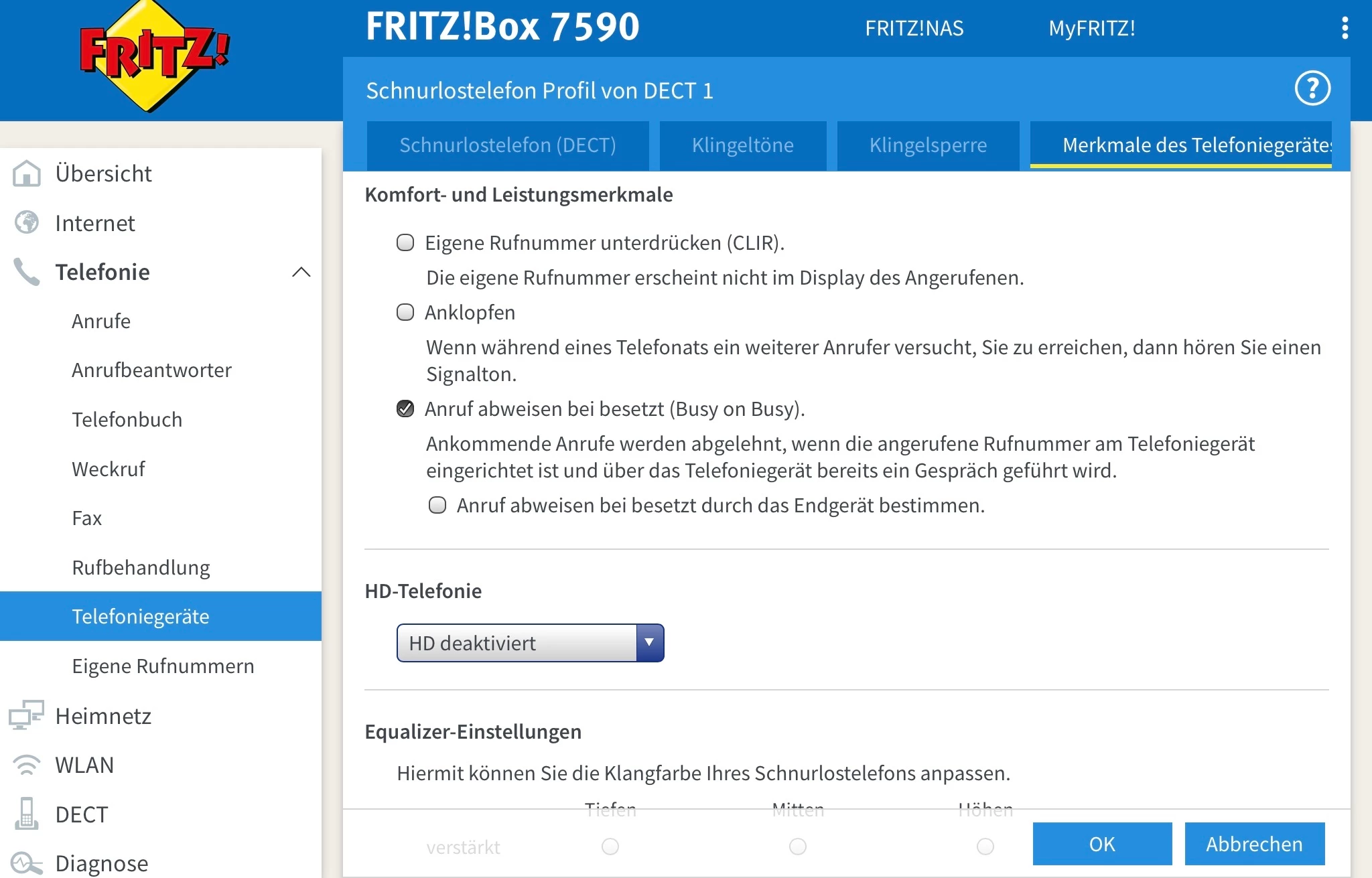
Task: Open the three-dot options menu
Action: click(x=1345, y=28)
